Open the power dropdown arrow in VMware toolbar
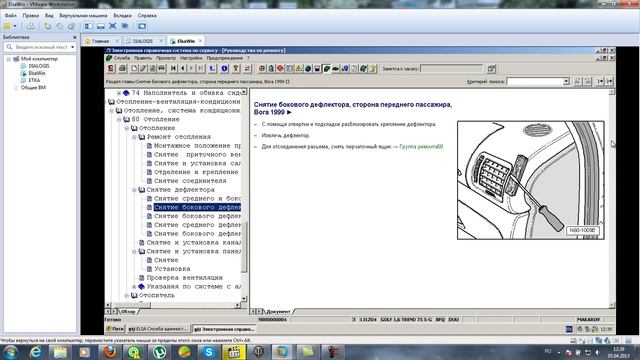Viewport: 640px width, 360px height. (15, 26)
